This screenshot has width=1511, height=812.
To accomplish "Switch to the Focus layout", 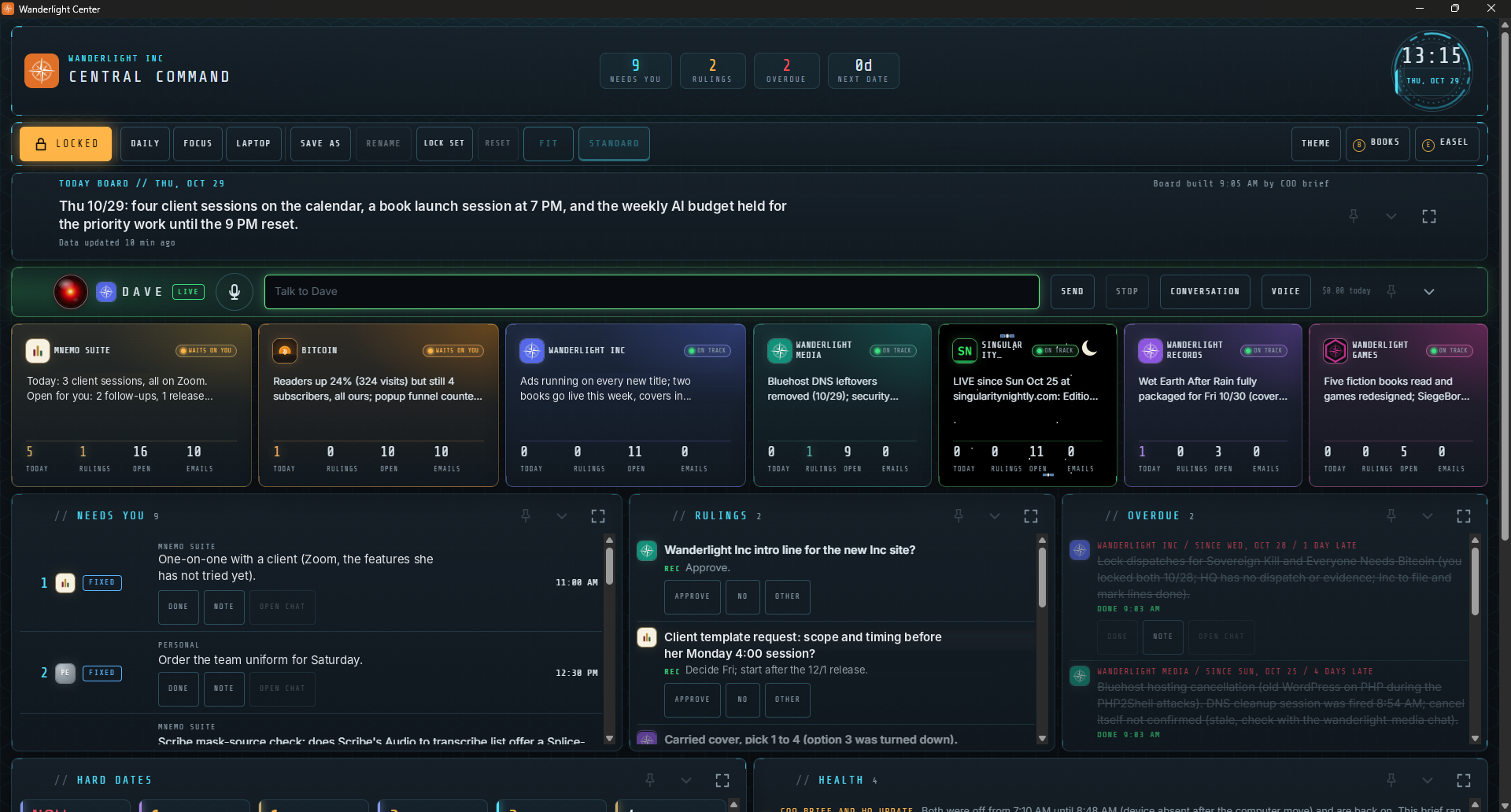I will [198, 144].
